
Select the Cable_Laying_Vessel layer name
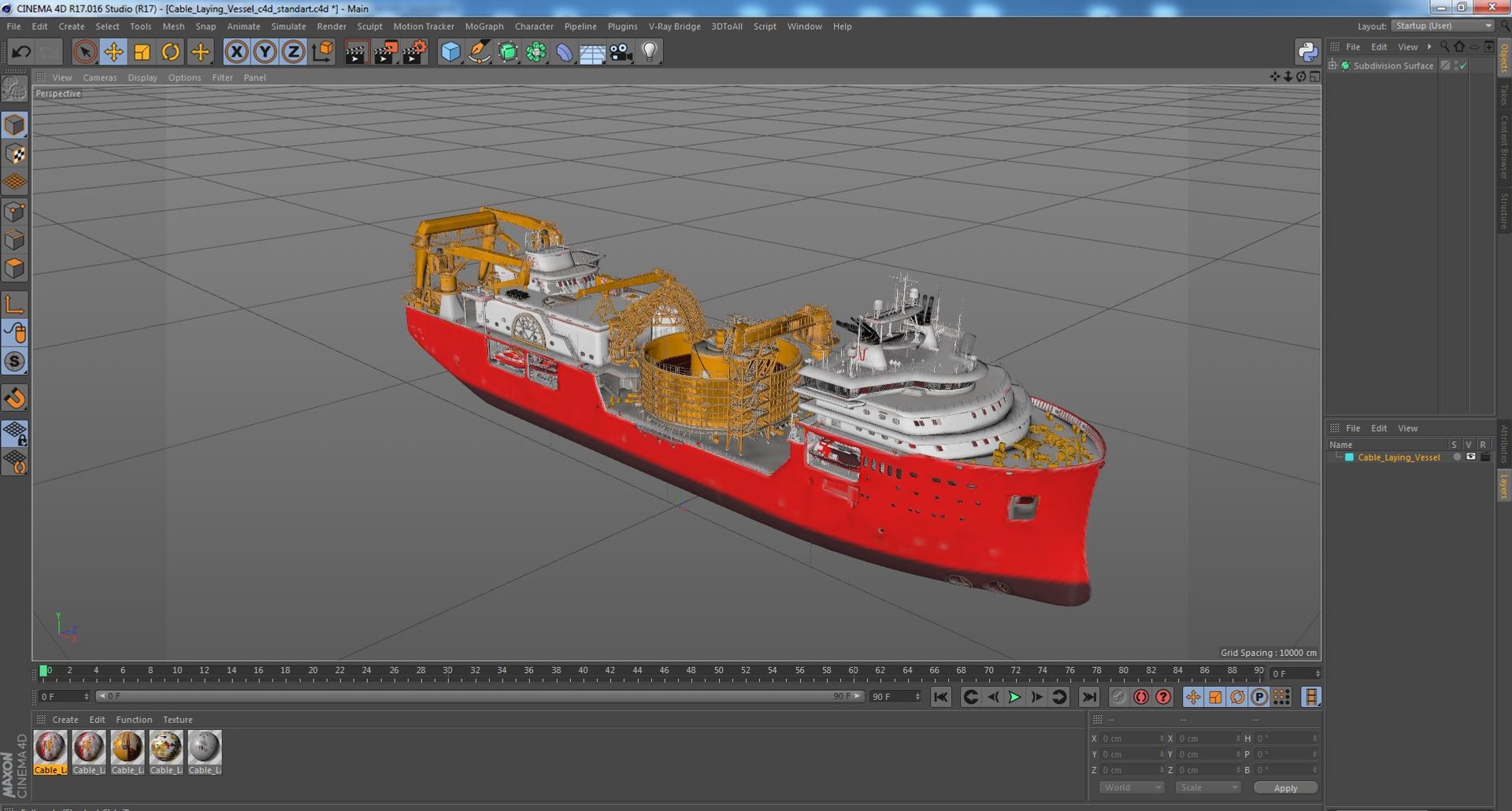(x=1398, y=457)
